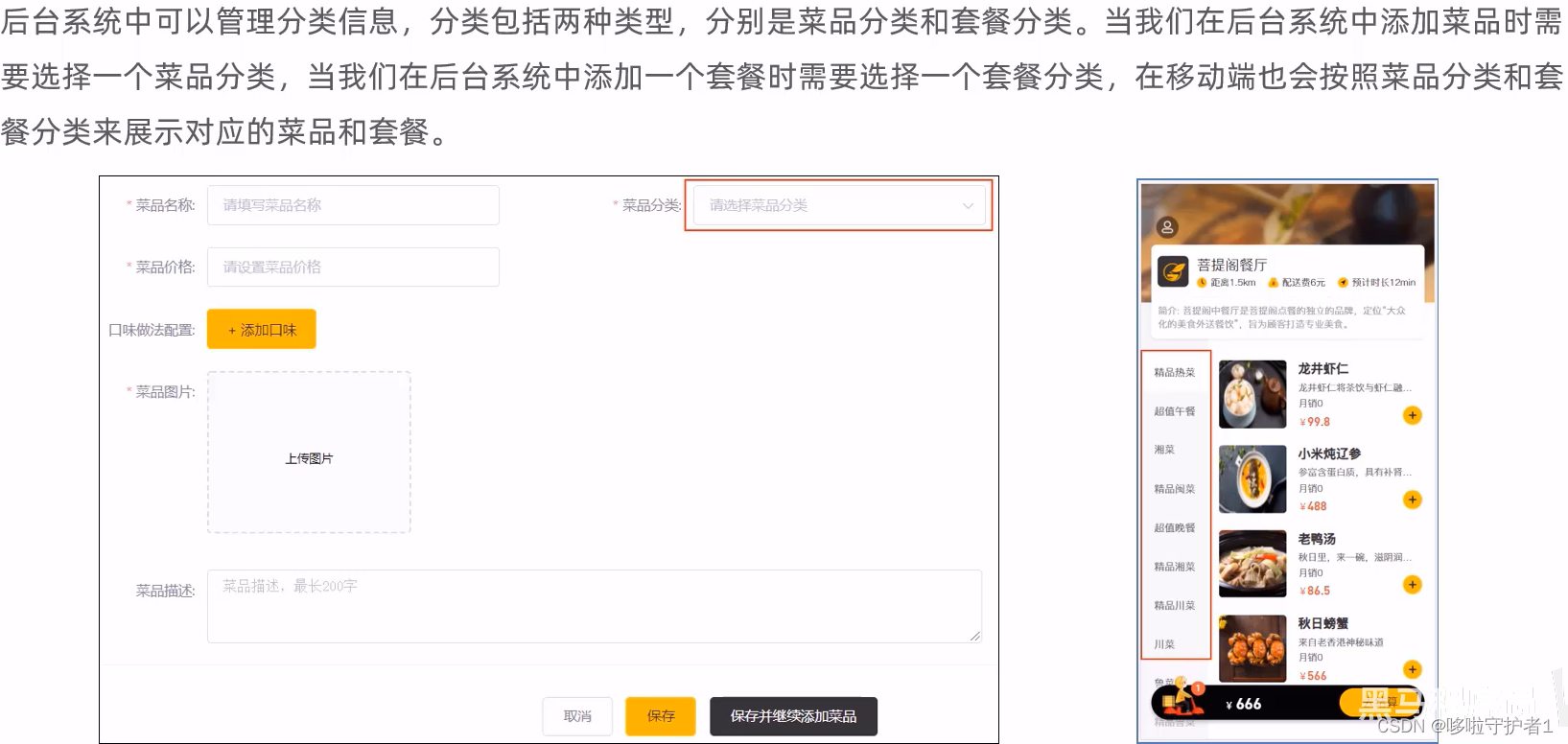
Task: Click the 取消 button
Action: (577, 716)
